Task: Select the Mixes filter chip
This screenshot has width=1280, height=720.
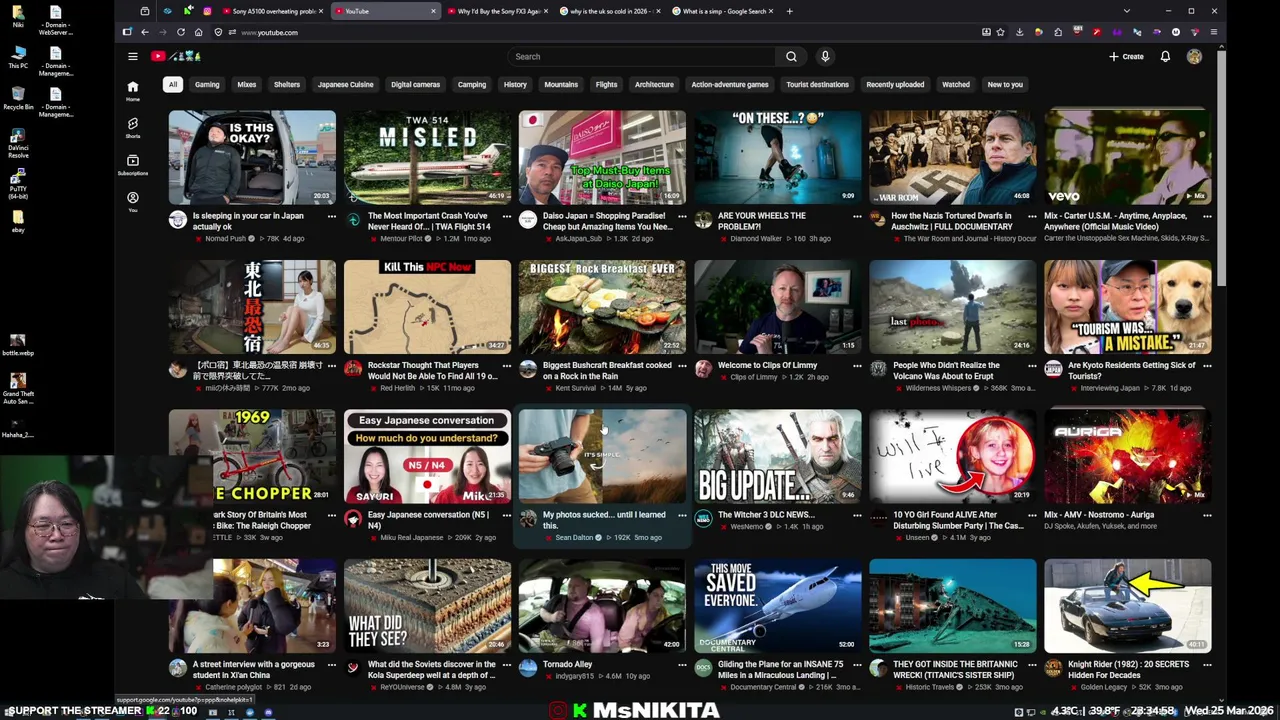Action: (x=246, y=84)
